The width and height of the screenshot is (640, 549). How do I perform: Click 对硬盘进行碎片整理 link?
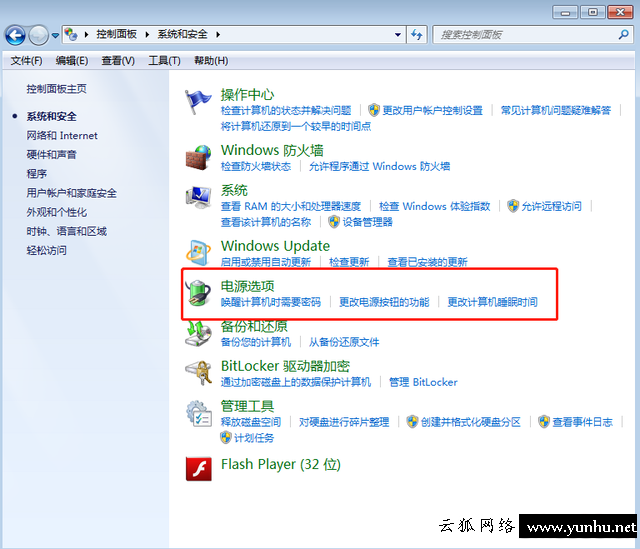click(344, 422)
